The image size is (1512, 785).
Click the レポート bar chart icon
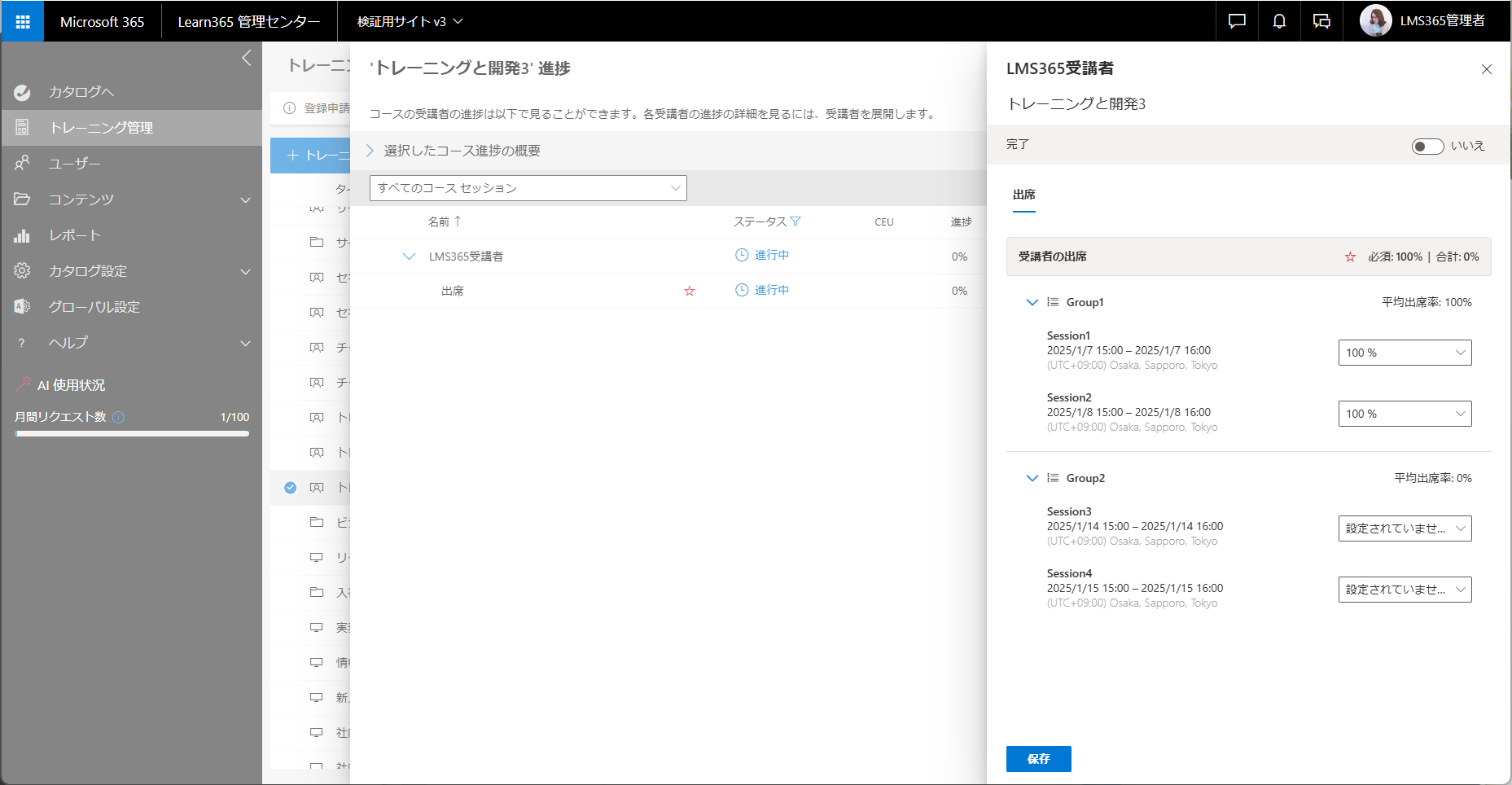pos(22,235)
